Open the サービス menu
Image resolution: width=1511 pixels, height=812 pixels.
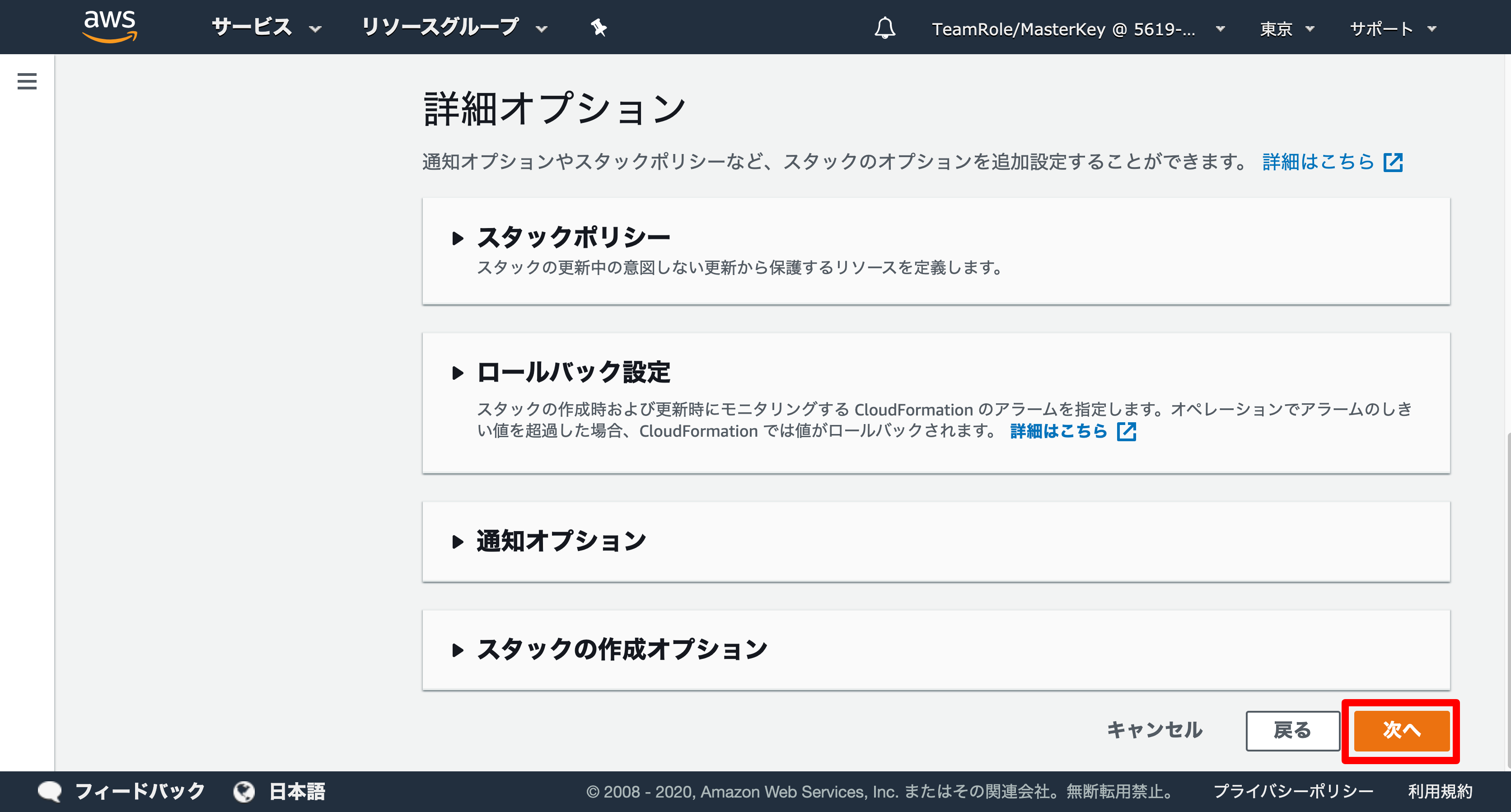pyautogui.click(x=267, y=28)
